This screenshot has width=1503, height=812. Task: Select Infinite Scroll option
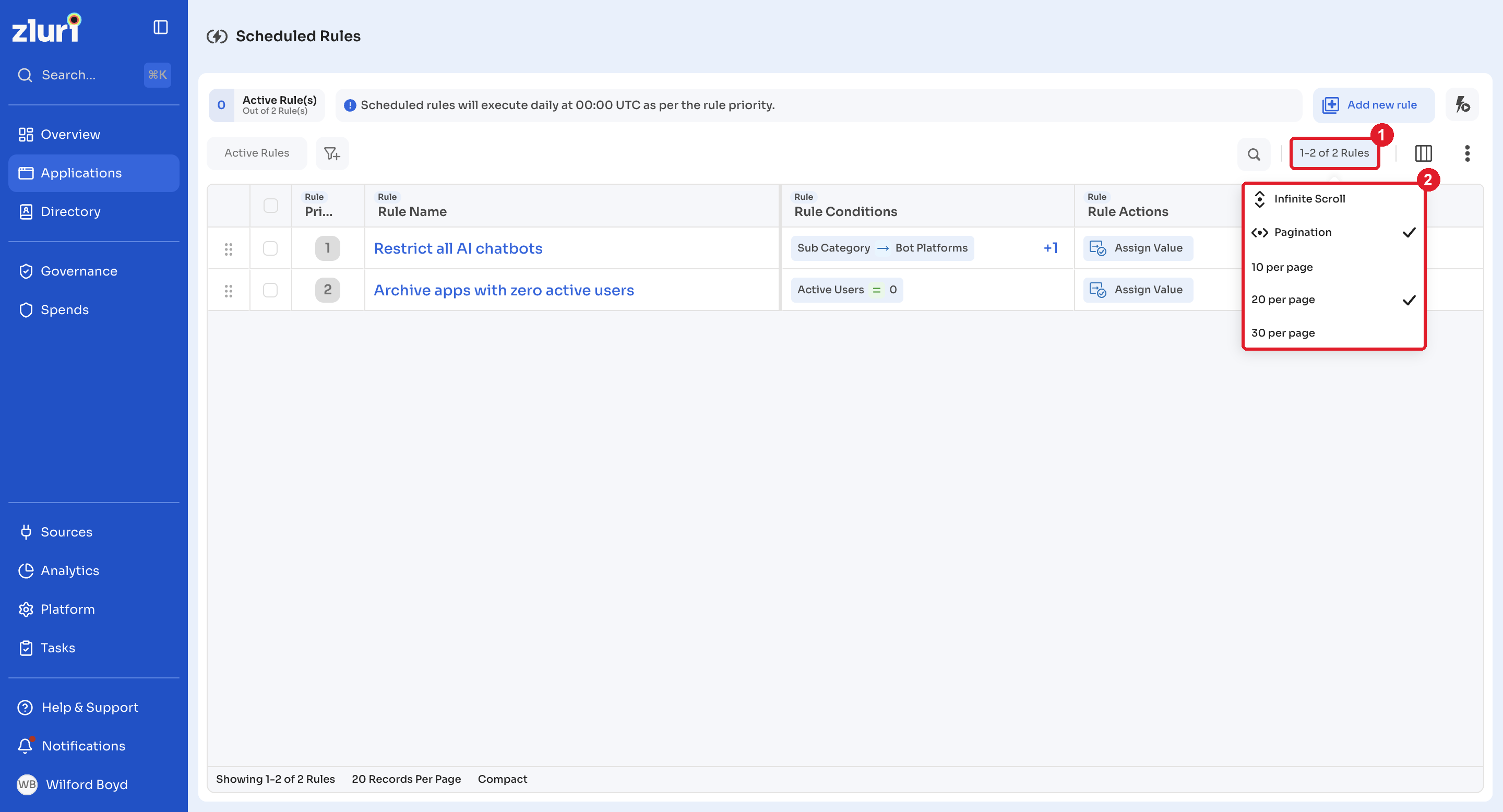tap(1334, 199)
